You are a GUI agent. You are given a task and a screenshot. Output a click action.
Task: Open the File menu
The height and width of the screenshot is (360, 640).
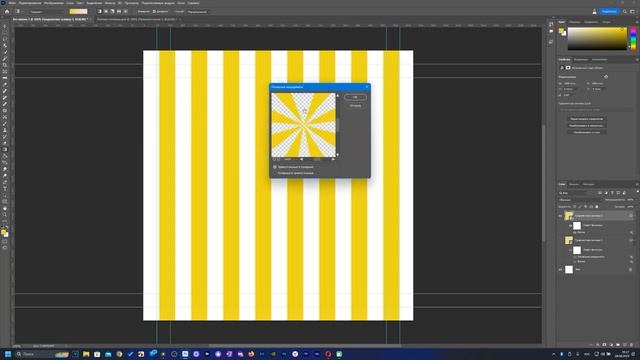pyautogui.click(x=12, y=3)
